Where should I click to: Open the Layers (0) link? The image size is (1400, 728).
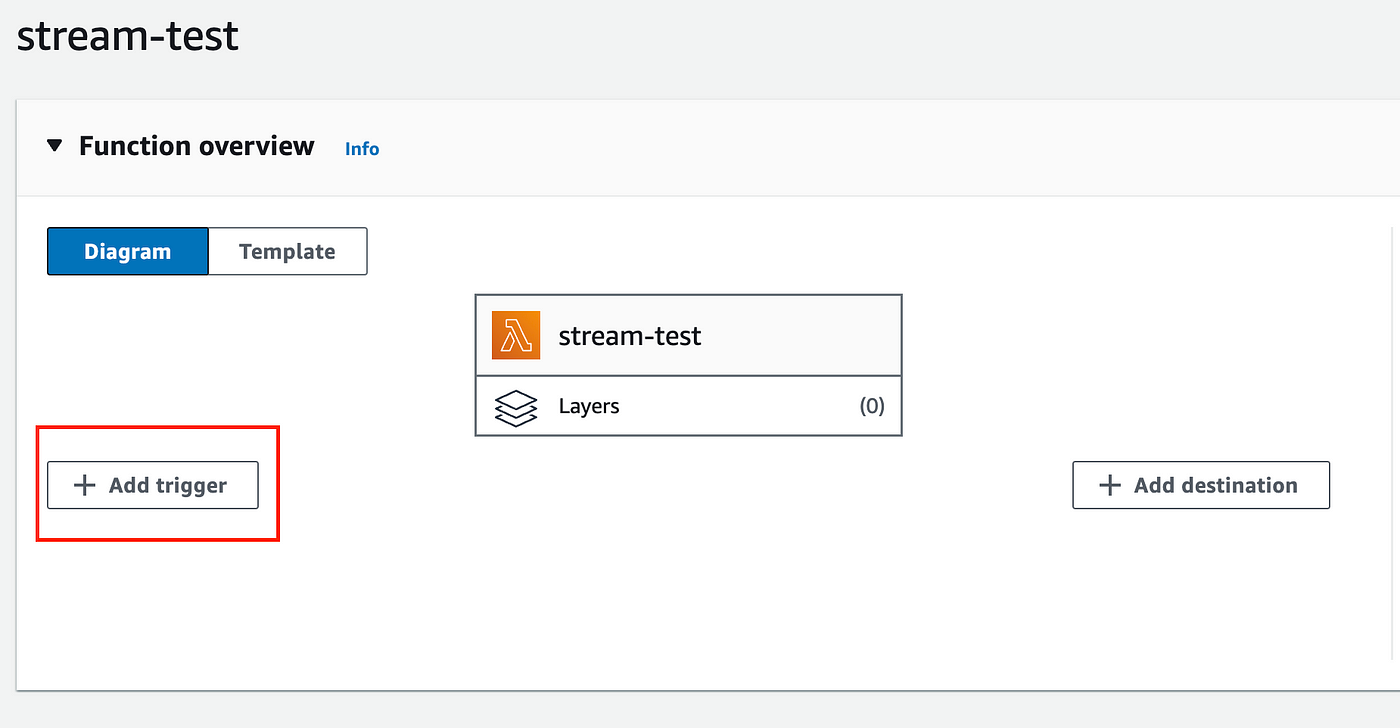tap(588, 406)
